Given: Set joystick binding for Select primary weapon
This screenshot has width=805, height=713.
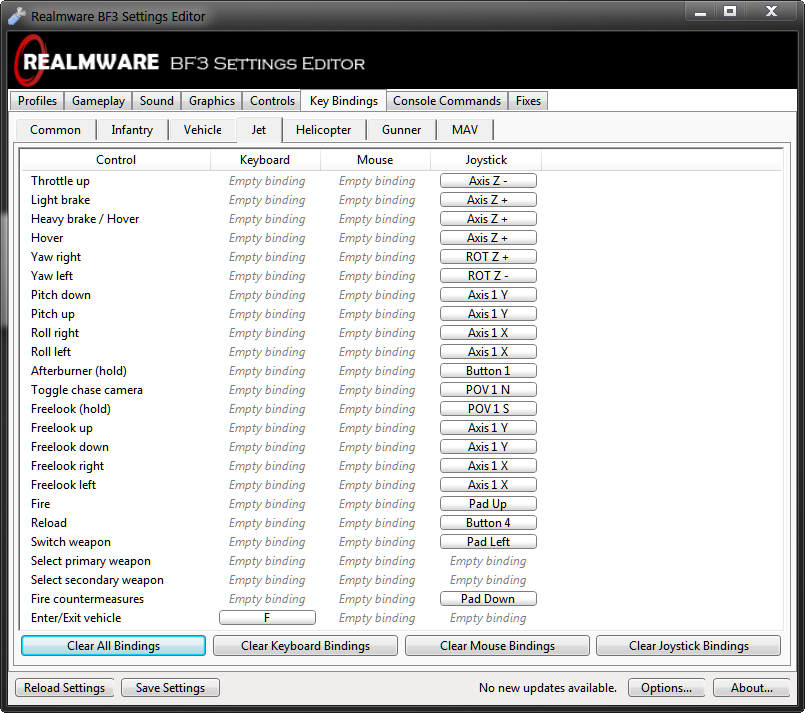Looking at the screenshot, I should pos(488,561).
